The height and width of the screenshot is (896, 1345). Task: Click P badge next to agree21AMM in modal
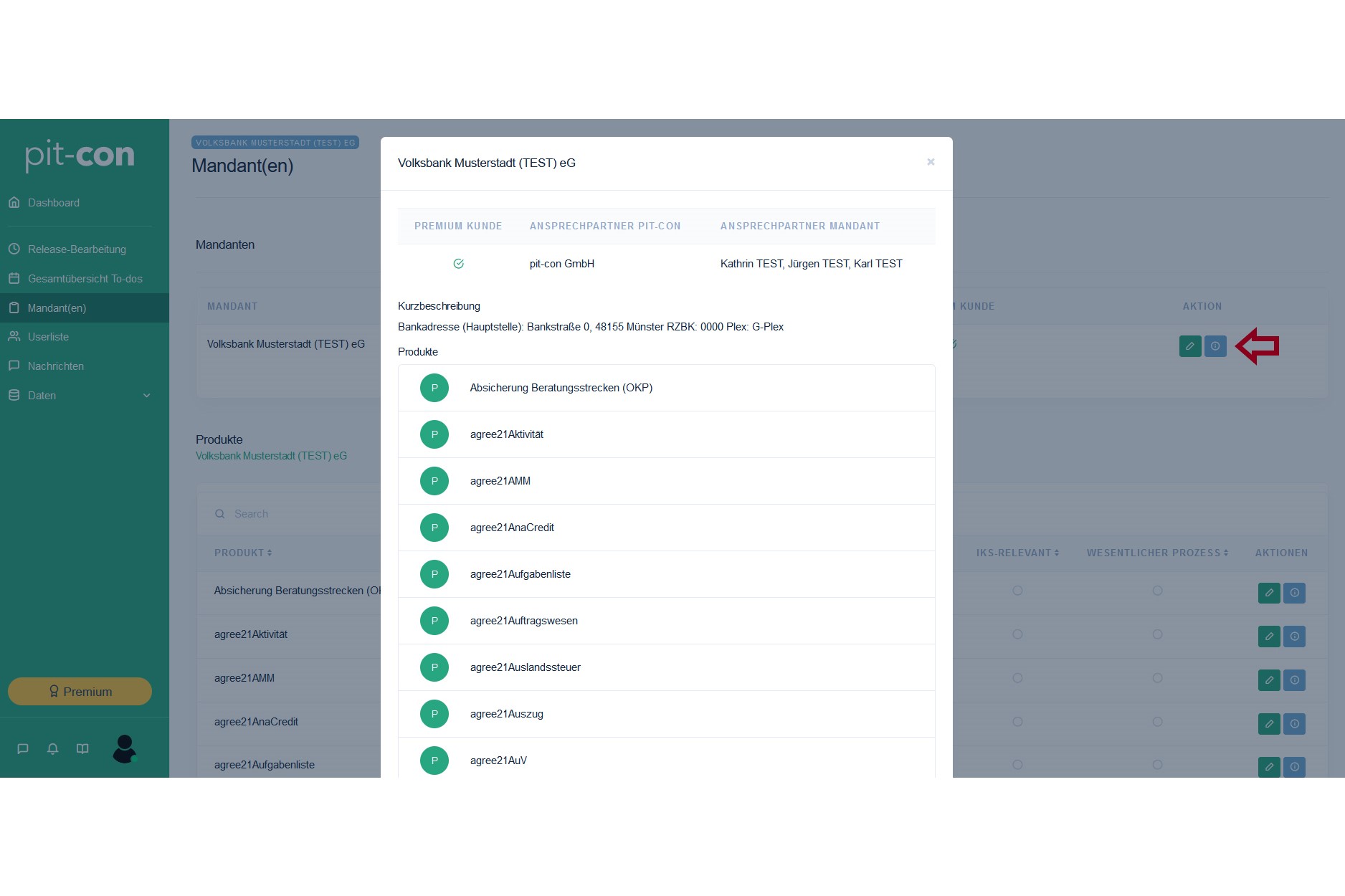[434, 481]
